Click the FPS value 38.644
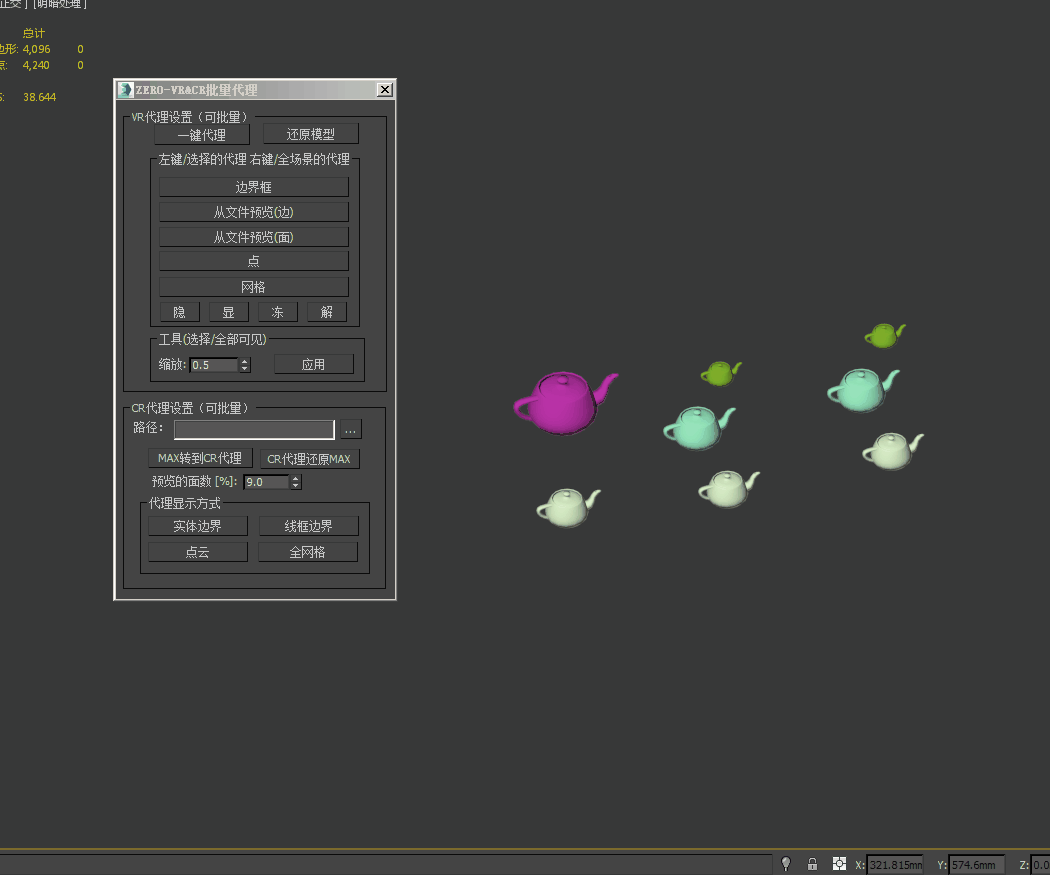The height and width of the screenshot is (875, 1050). pyautogui.click(x=40, y=97)
